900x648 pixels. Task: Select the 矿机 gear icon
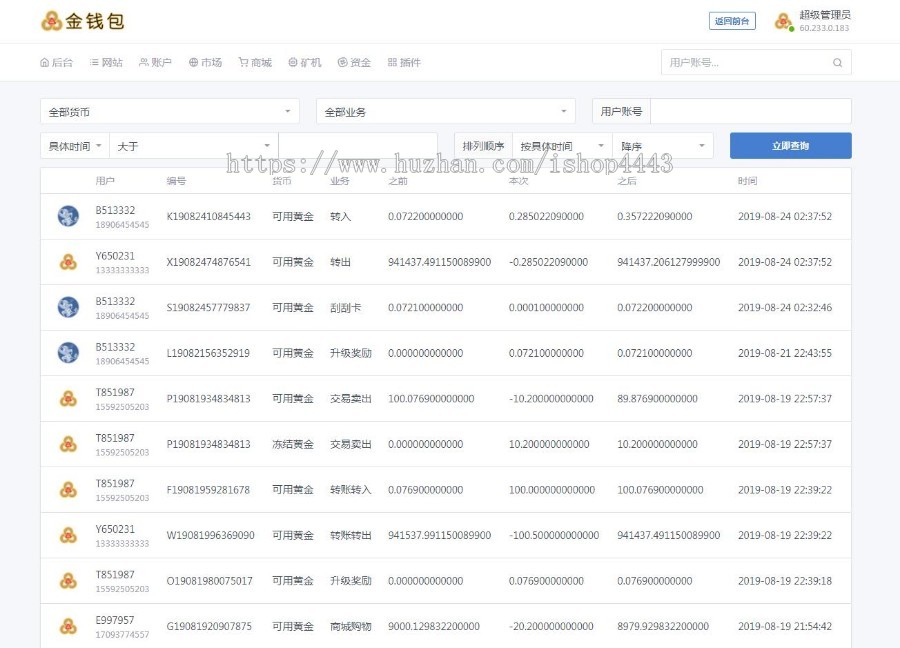click(292, 62)
